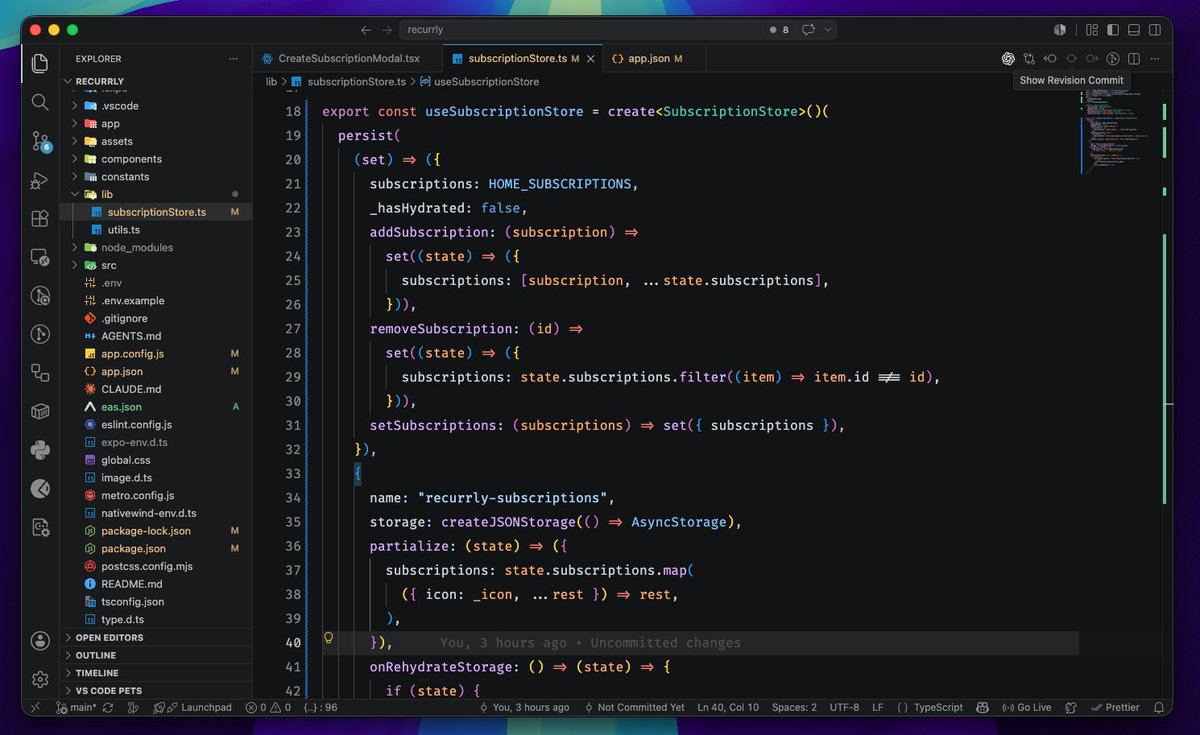Go forward with the navigation arrow

(387, 30)
